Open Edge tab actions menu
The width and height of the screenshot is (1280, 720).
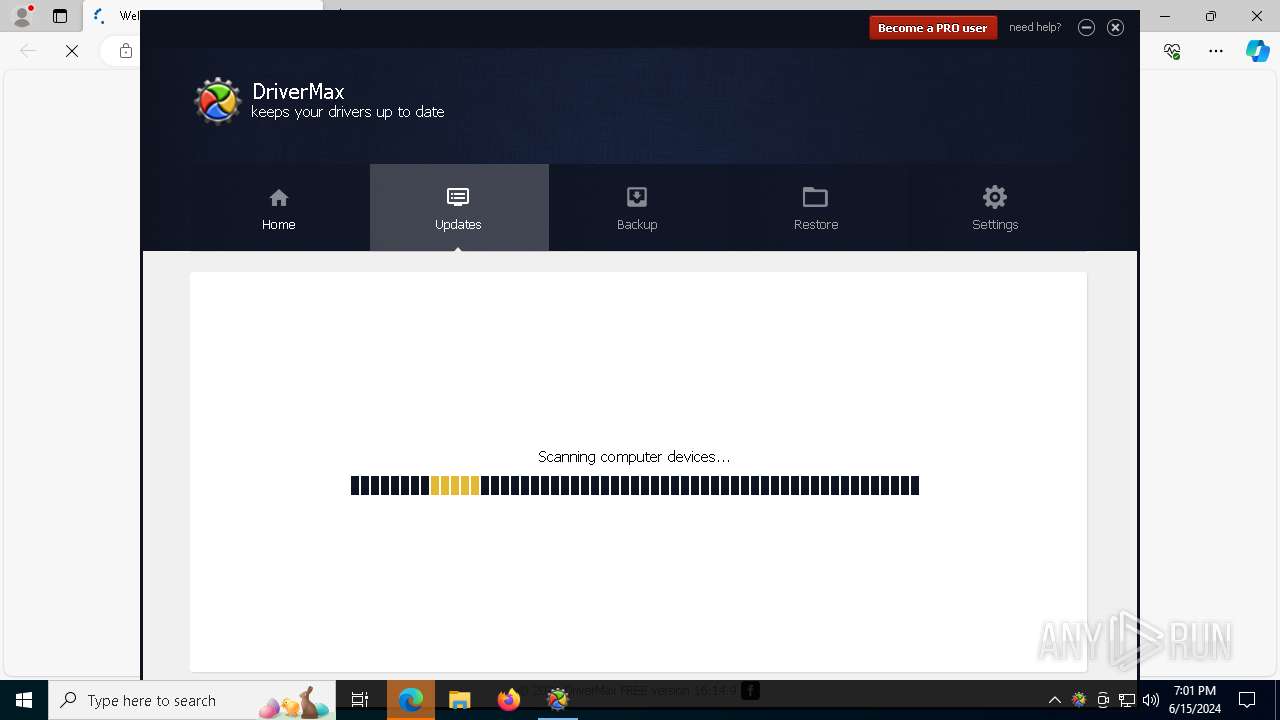pyautogui.click(x=60, y=16)
